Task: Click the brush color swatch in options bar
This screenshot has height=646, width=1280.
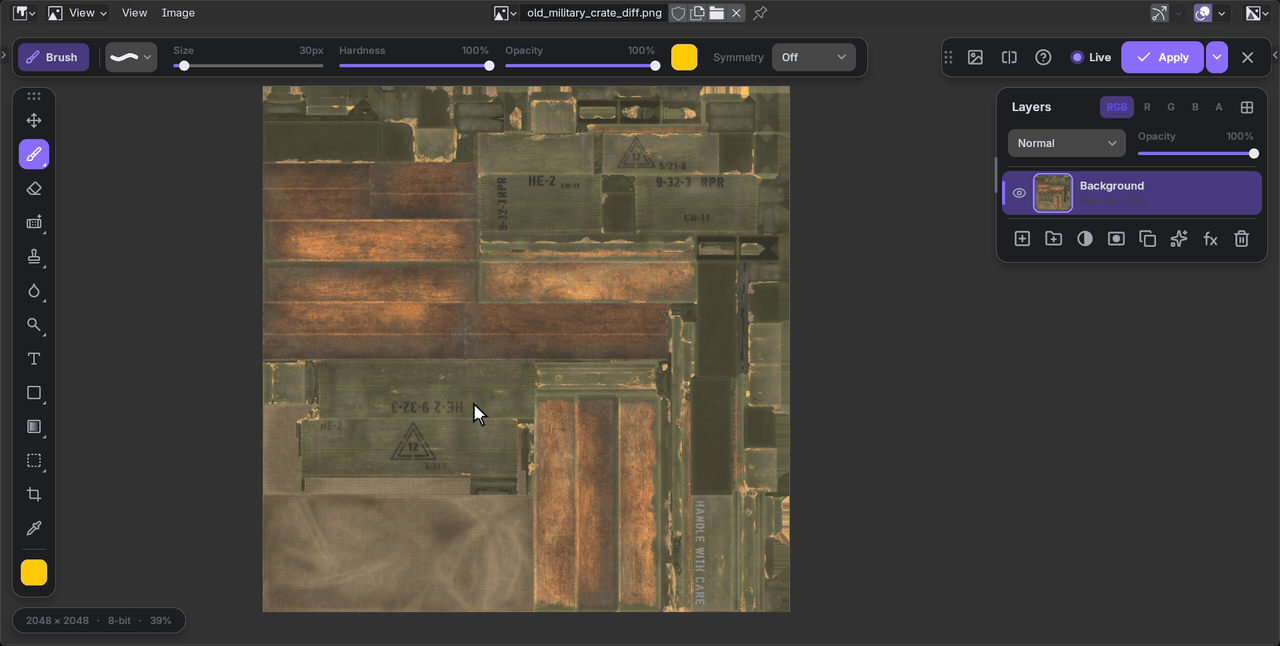Action: coord(684,58)
